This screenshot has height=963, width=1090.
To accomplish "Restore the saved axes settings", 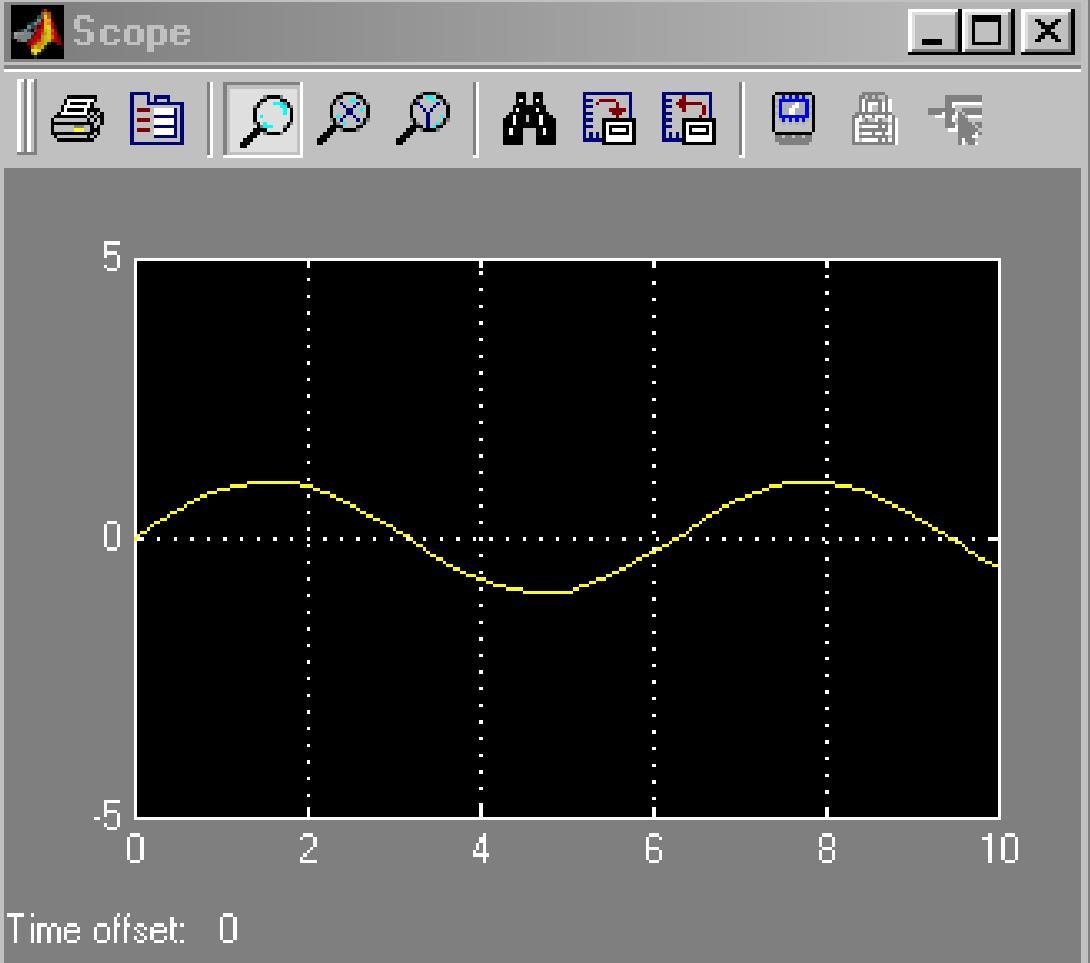I will point(688,120).
